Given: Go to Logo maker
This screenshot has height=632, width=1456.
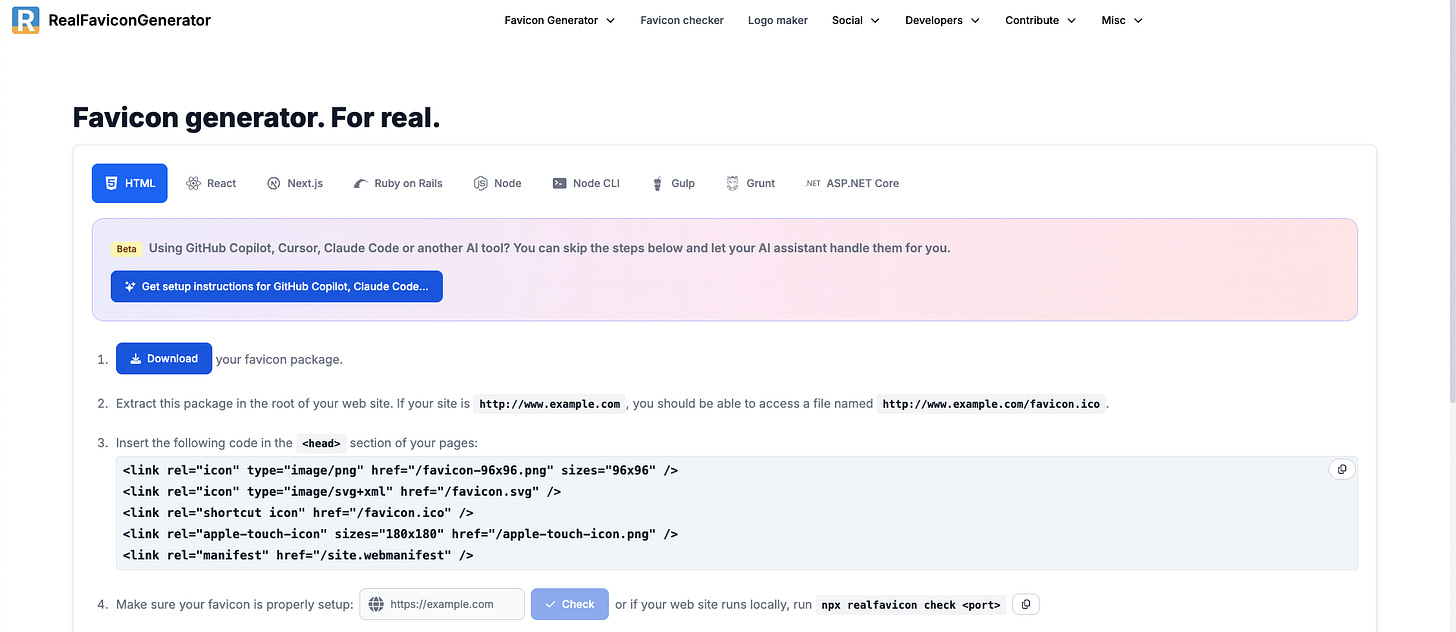Looking at the screenshot, I should pos(778,20).
